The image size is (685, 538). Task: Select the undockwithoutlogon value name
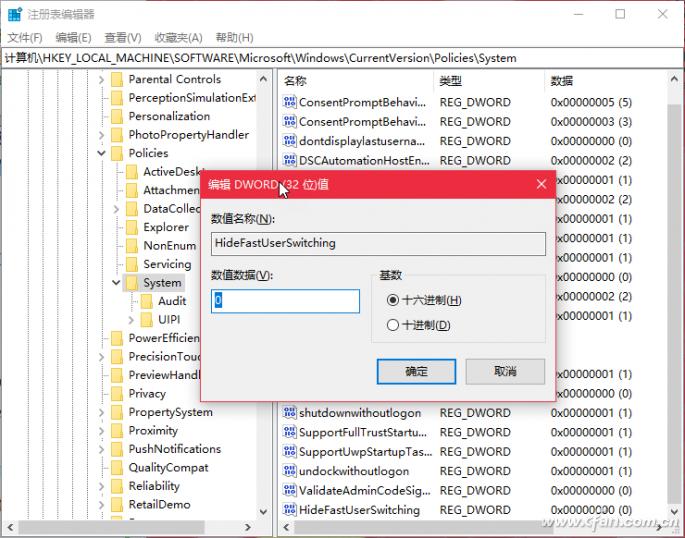pos(354,471)
